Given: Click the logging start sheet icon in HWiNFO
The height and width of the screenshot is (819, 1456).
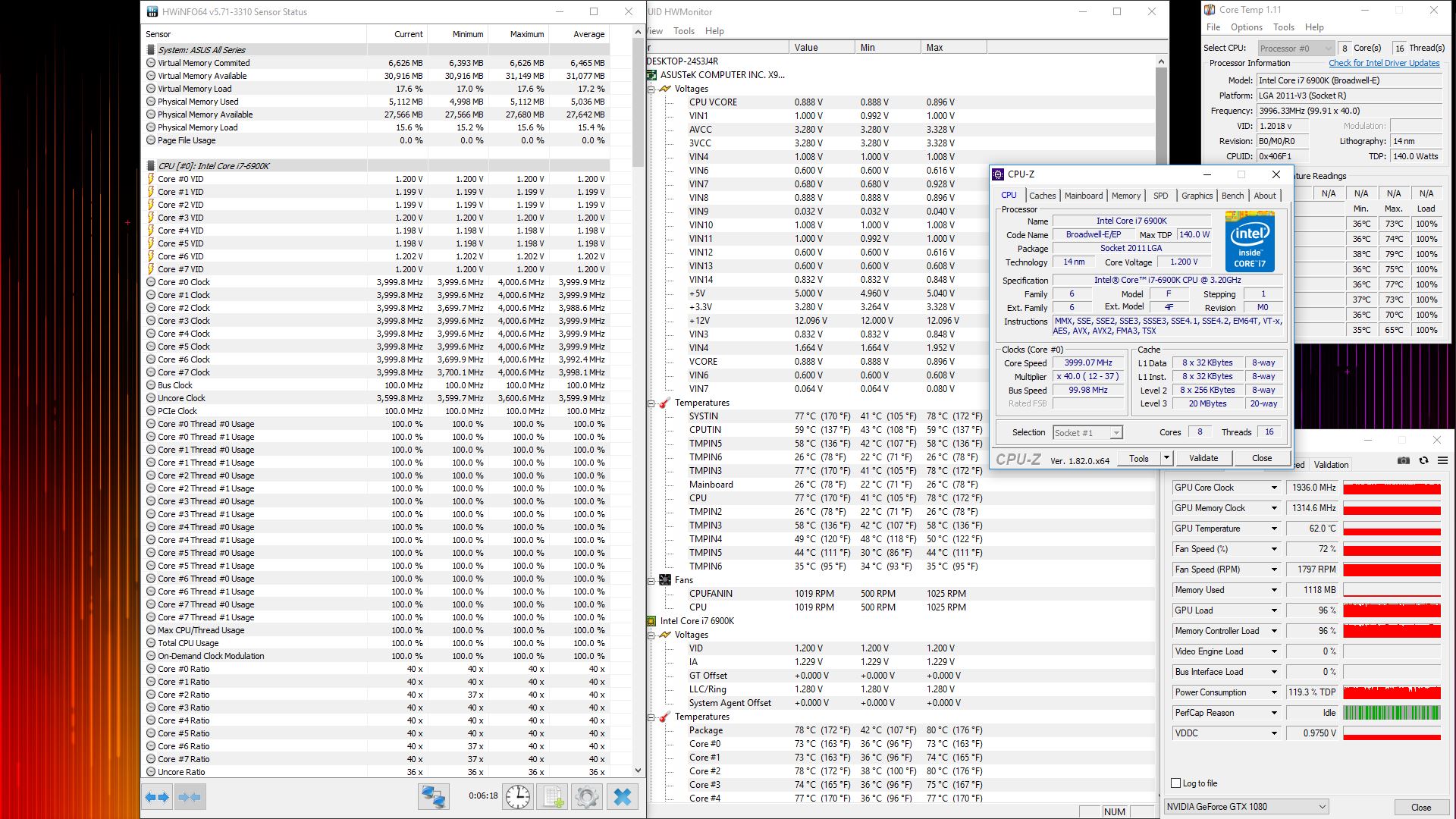Looking at the screenshot, I should point(553,797).
